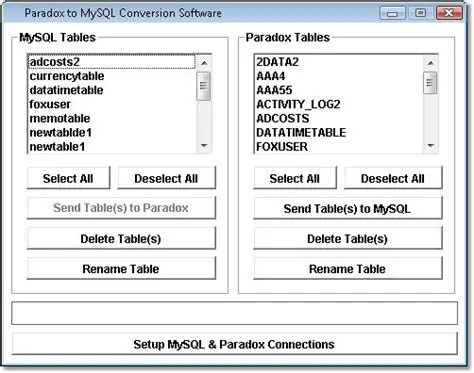Select newtablde1 in MySQL Tables list
Image resolution: width=474 pixels, height=373 pixels.
point(112,133)
